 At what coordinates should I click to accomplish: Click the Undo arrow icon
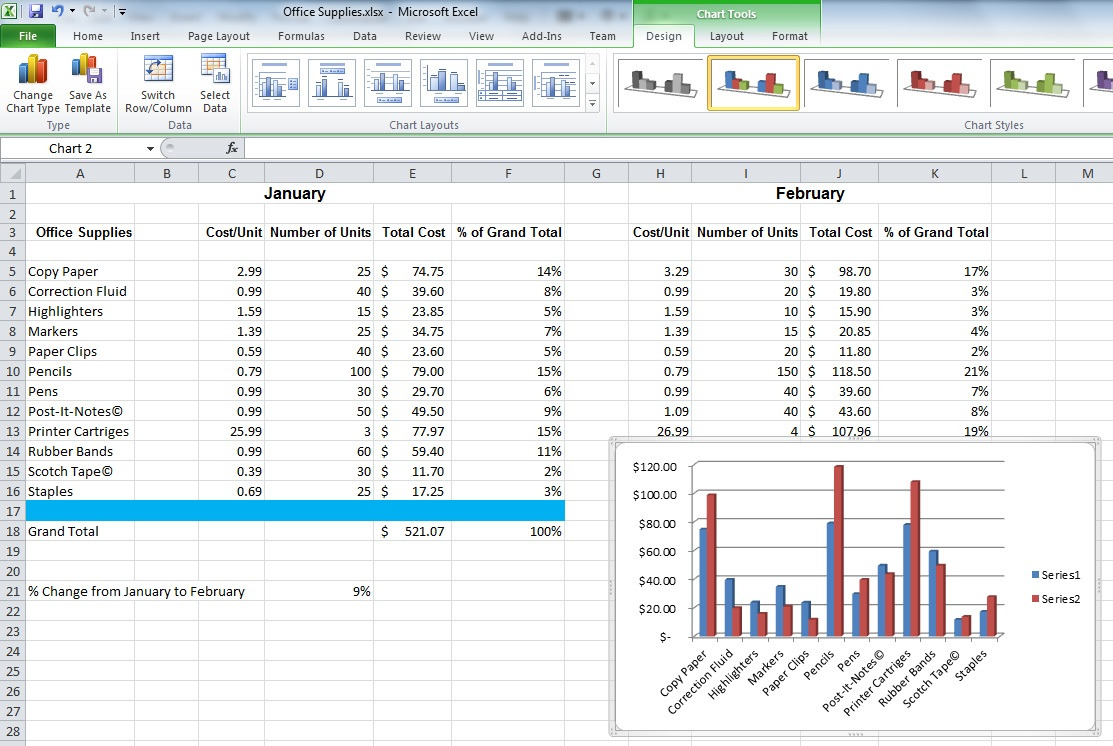click(58, 12)
